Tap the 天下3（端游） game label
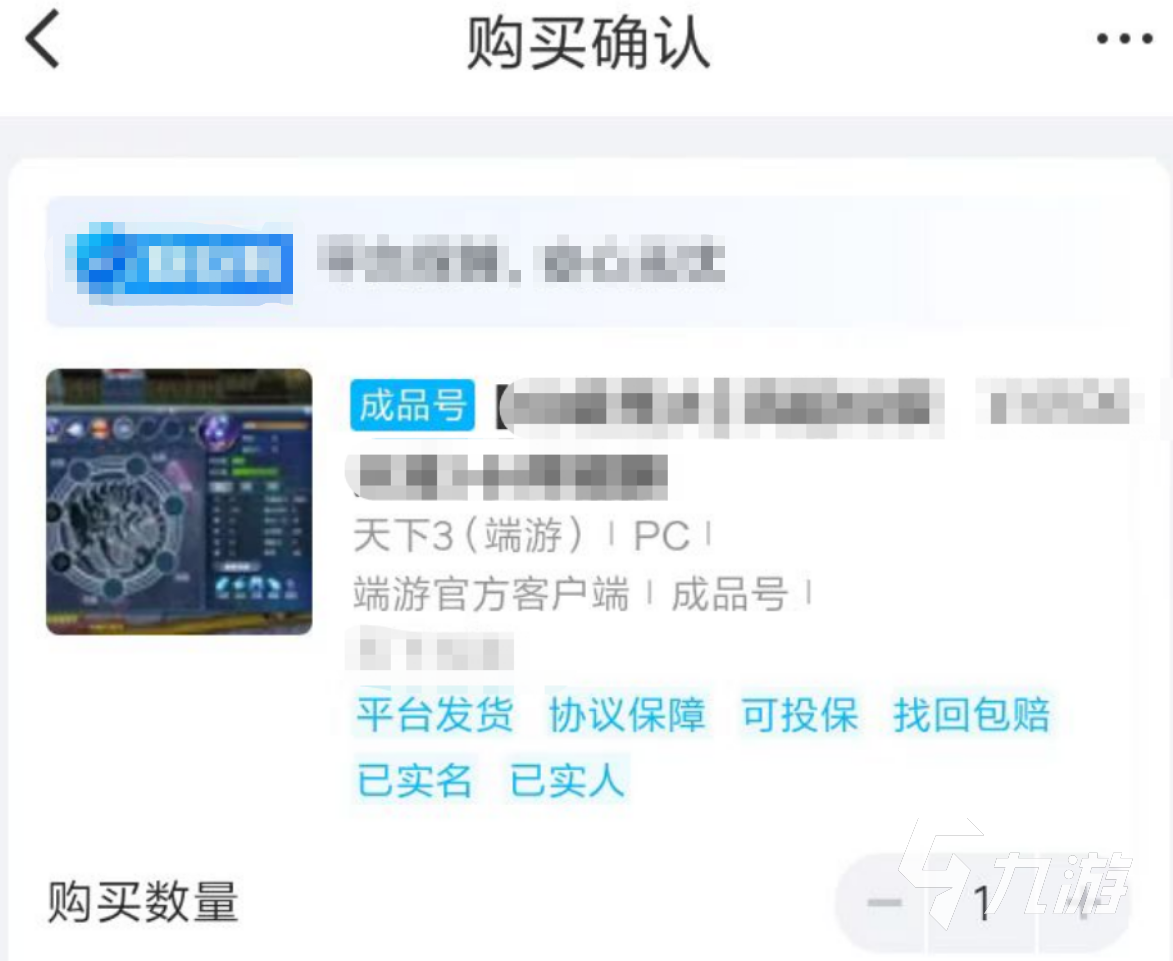Screen dimensions: 1173x961 468,535
